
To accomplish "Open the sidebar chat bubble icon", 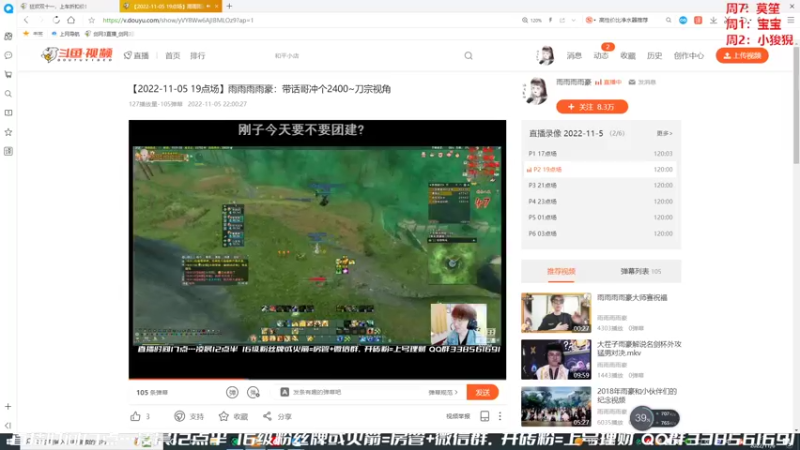I will coord(8,55).
